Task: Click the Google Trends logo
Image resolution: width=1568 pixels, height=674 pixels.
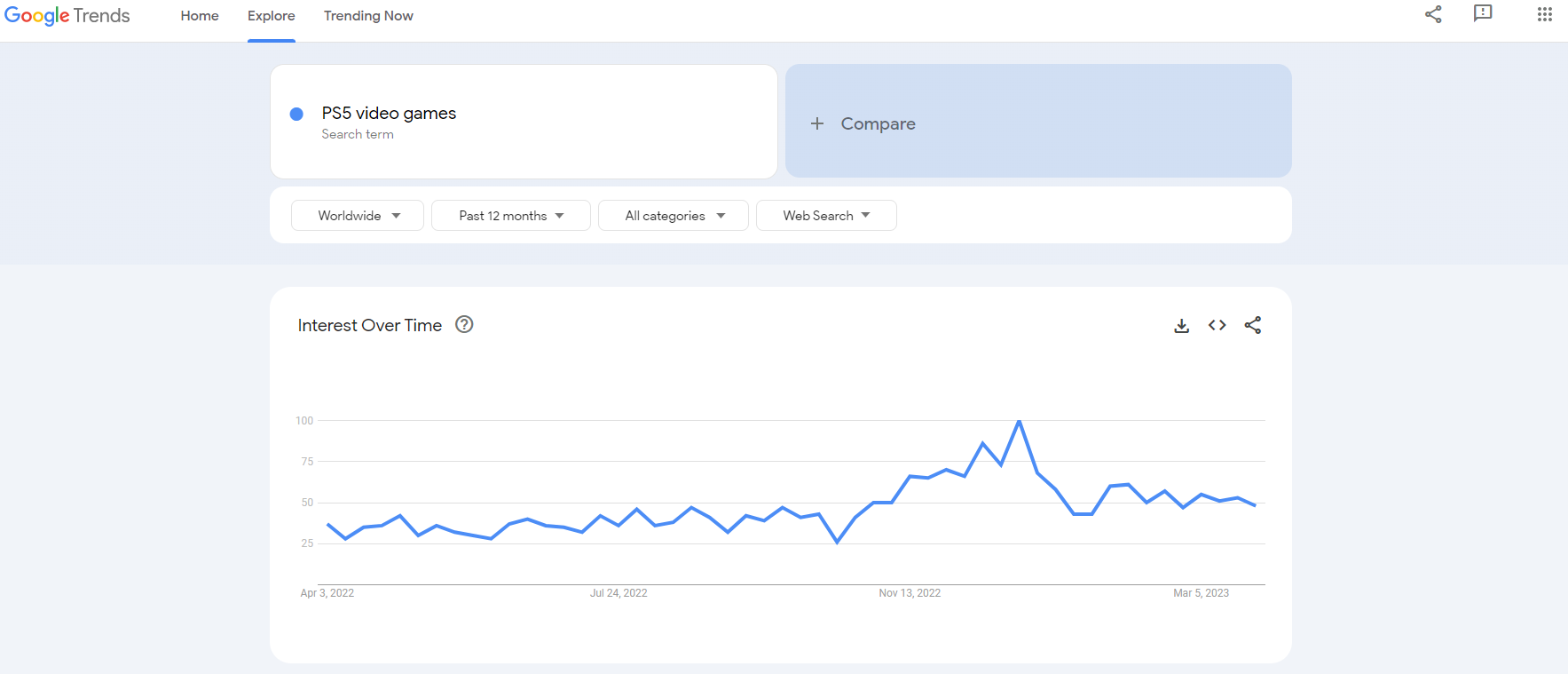Action: pyautogui.click(x=67, y=16)
